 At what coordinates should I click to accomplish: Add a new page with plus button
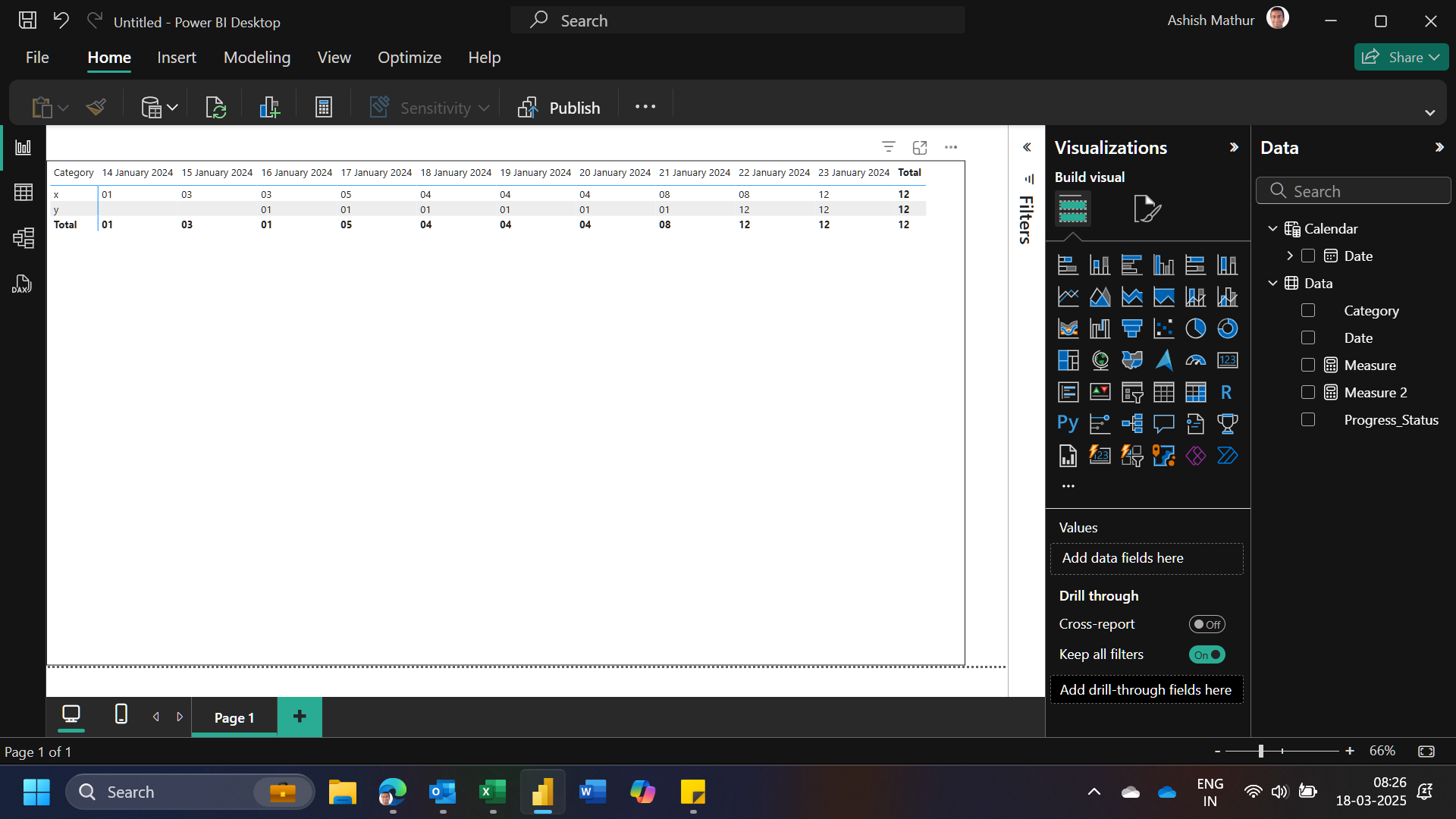300,717
